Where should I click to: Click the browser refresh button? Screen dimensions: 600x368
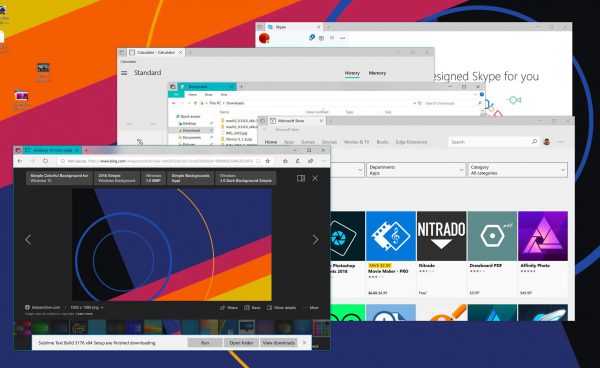pyautogui.click(x=45, y=161)
